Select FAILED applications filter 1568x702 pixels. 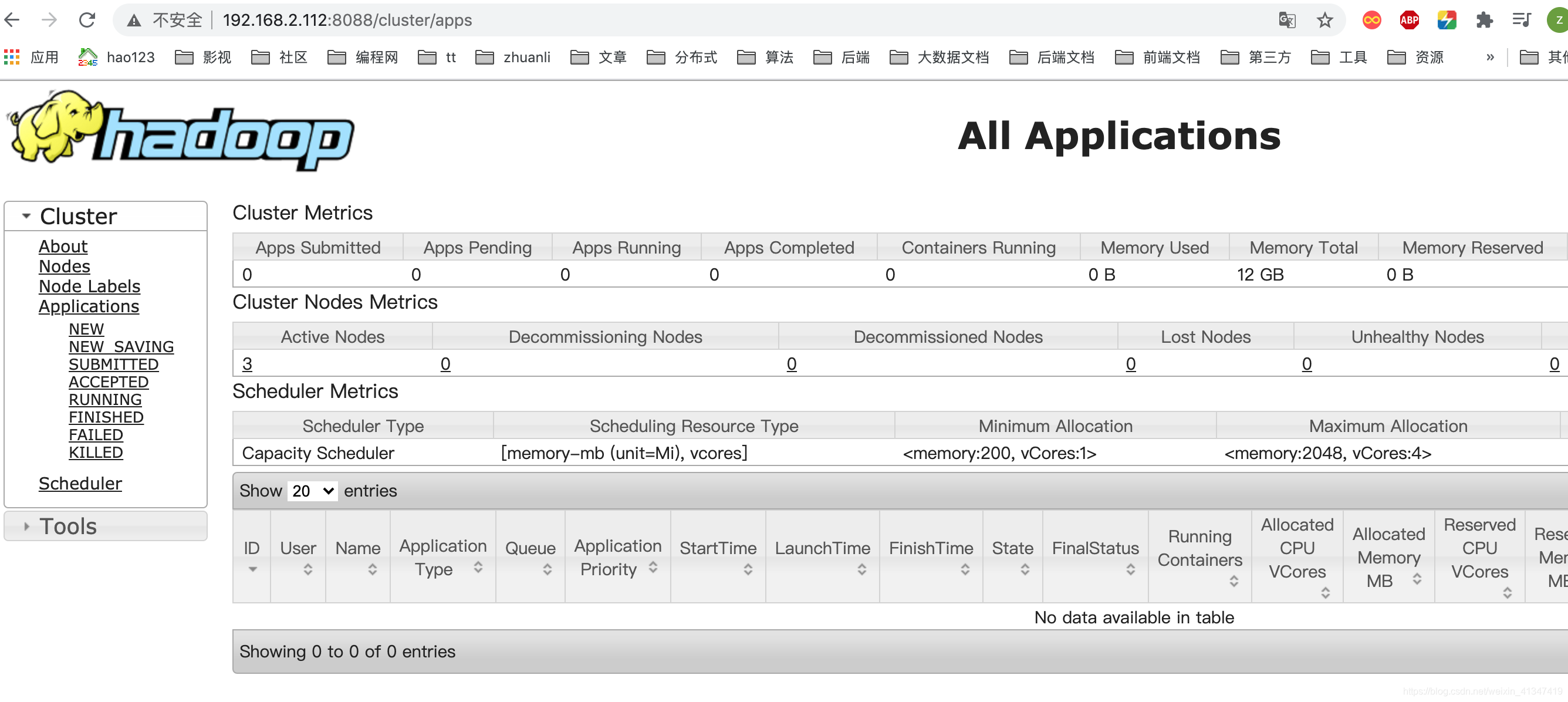point(95,434)
